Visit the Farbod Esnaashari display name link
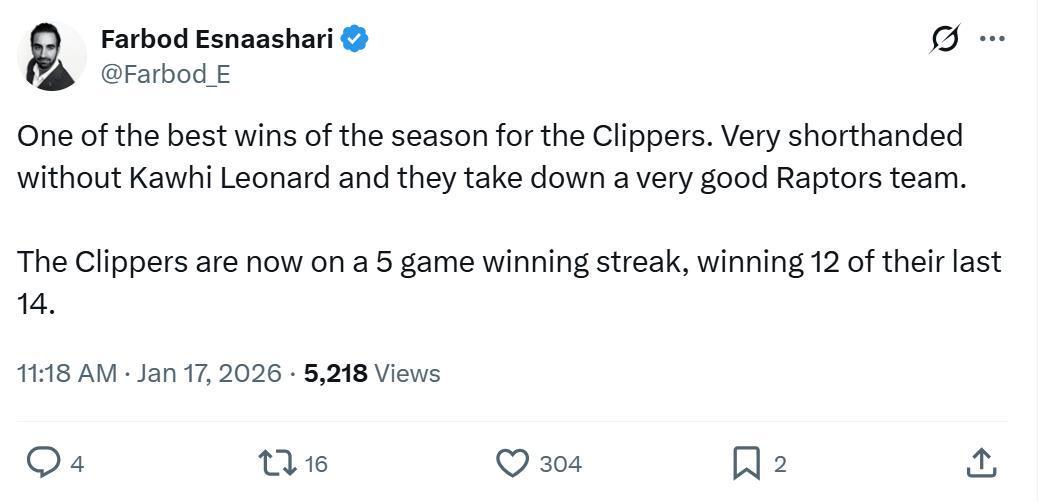Screen dimensions: 1038x502 (x=216, y=39)
